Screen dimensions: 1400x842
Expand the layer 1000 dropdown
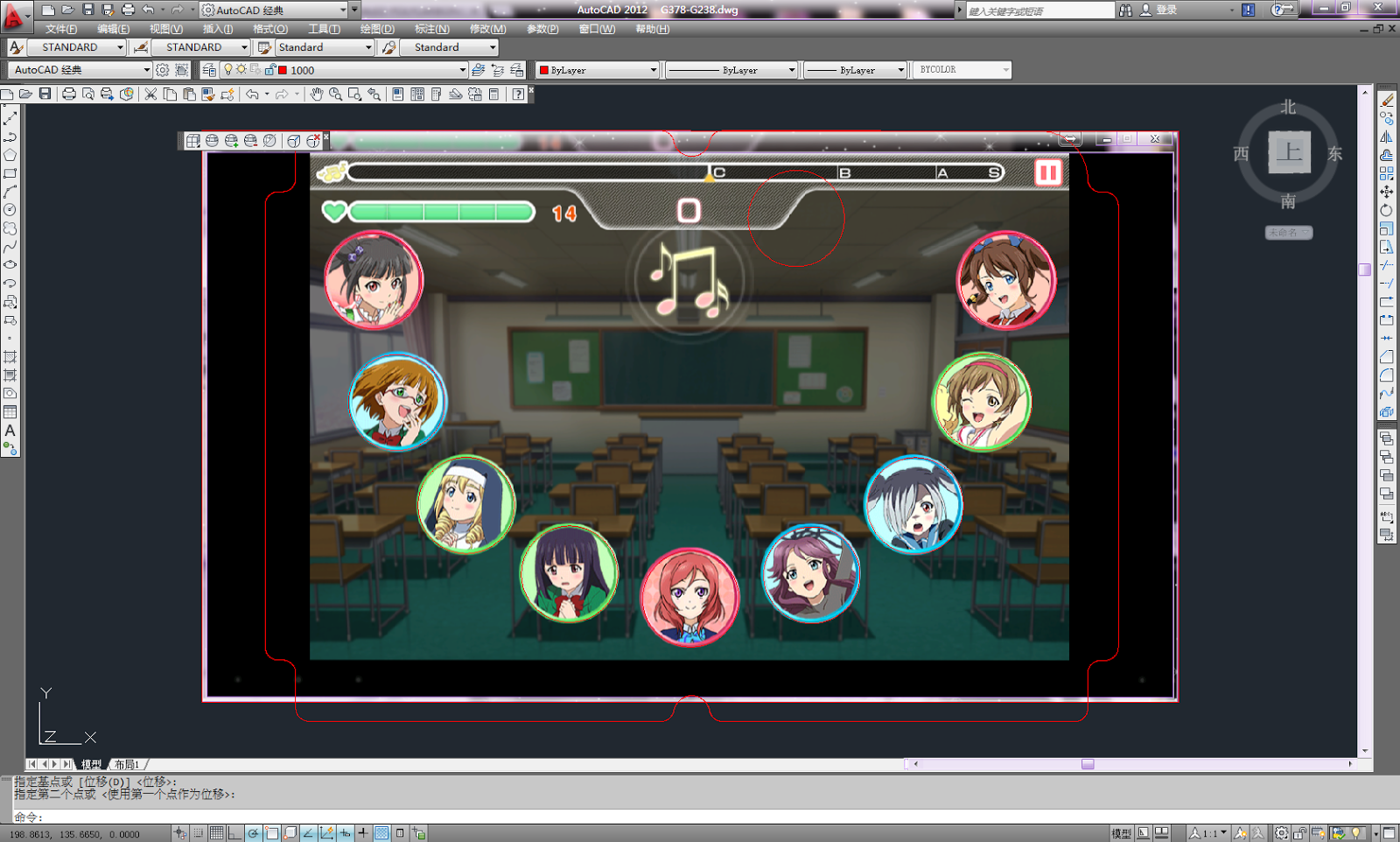[462, 70]
